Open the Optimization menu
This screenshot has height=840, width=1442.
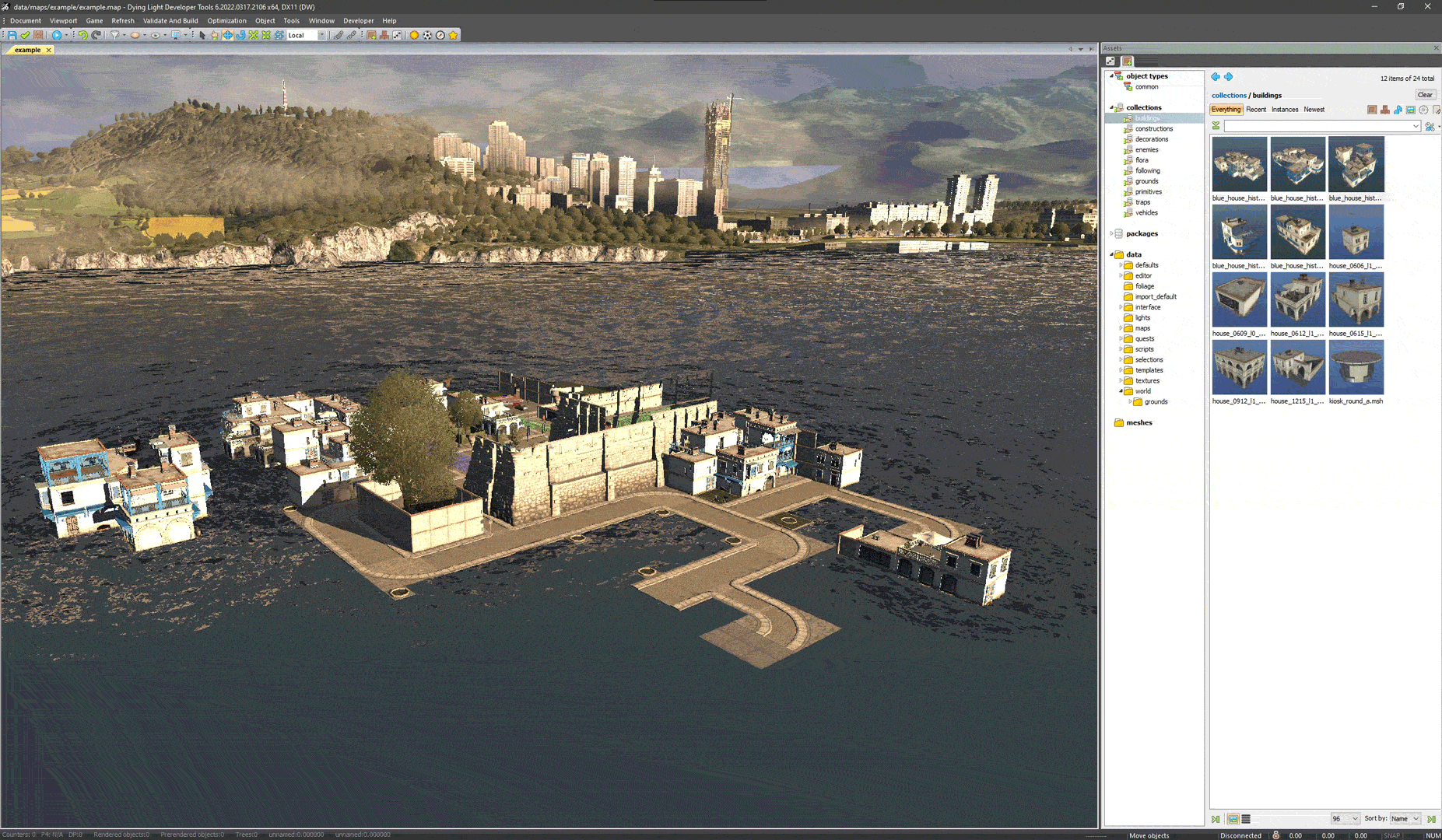[226, 21]
